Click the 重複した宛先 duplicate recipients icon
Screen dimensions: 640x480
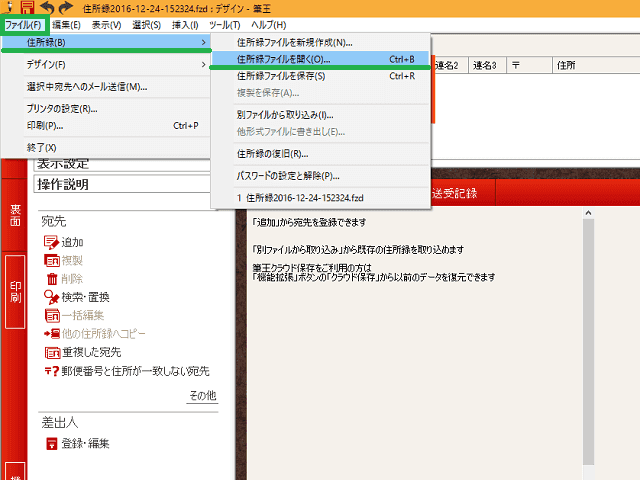pyautogui.click(x=52, y=352)
